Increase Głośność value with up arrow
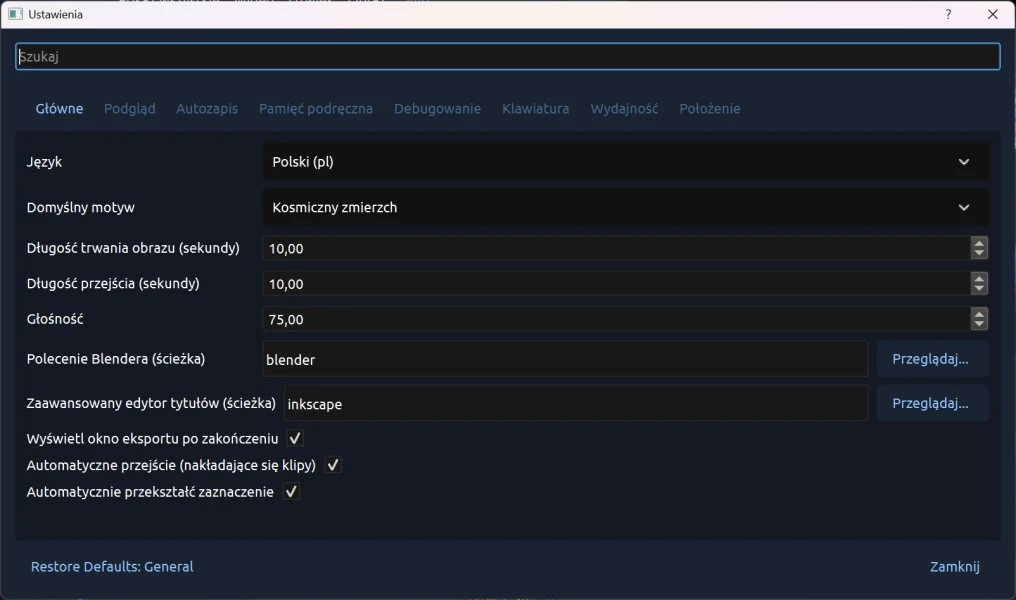 pyautogui.click(x=979, y=314)
